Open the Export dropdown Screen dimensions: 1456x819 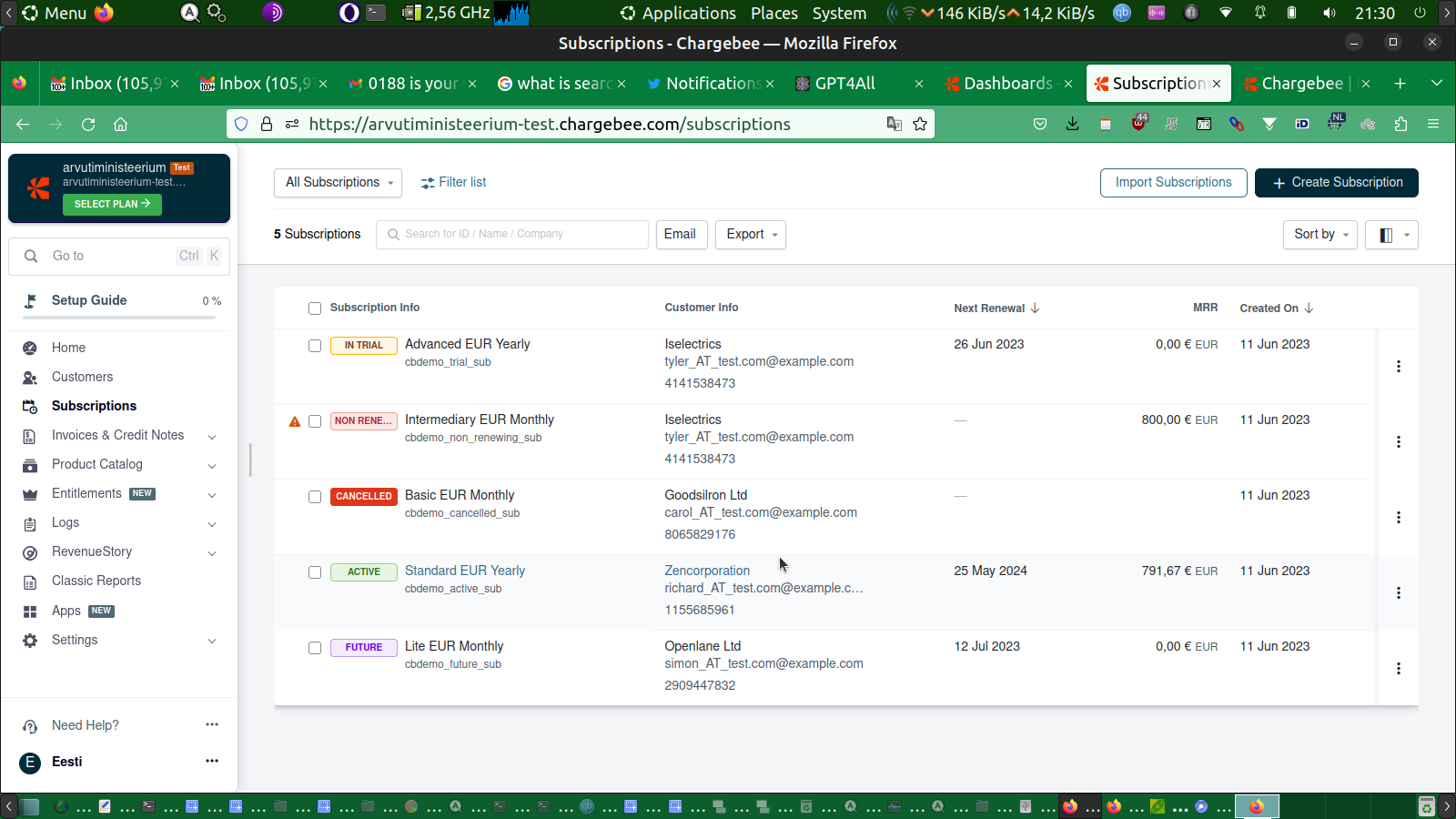(751, 235)
